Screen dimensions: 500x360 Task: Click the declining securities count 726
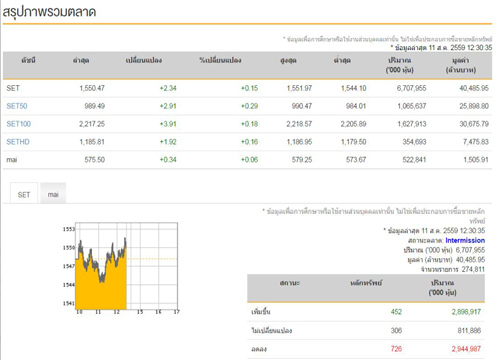396,349
